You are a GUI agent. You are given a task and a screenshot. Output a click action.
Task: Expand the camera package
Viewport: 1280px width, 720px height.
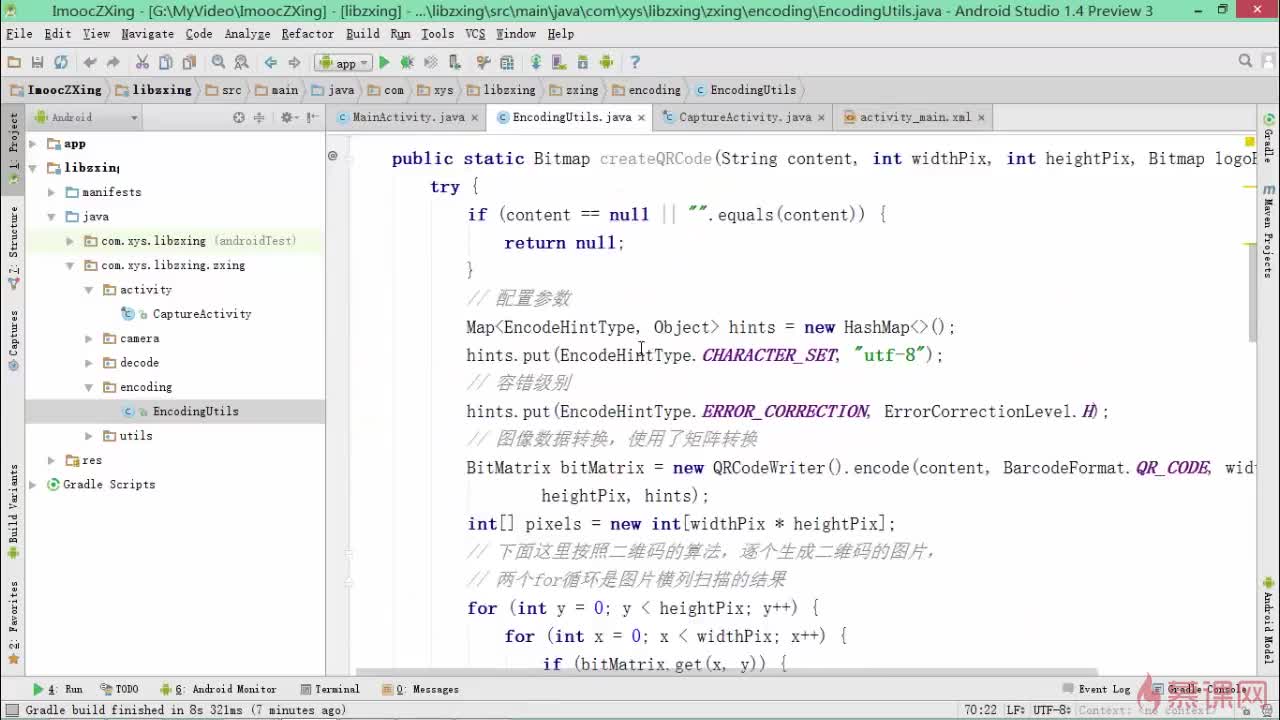(89, 338)
